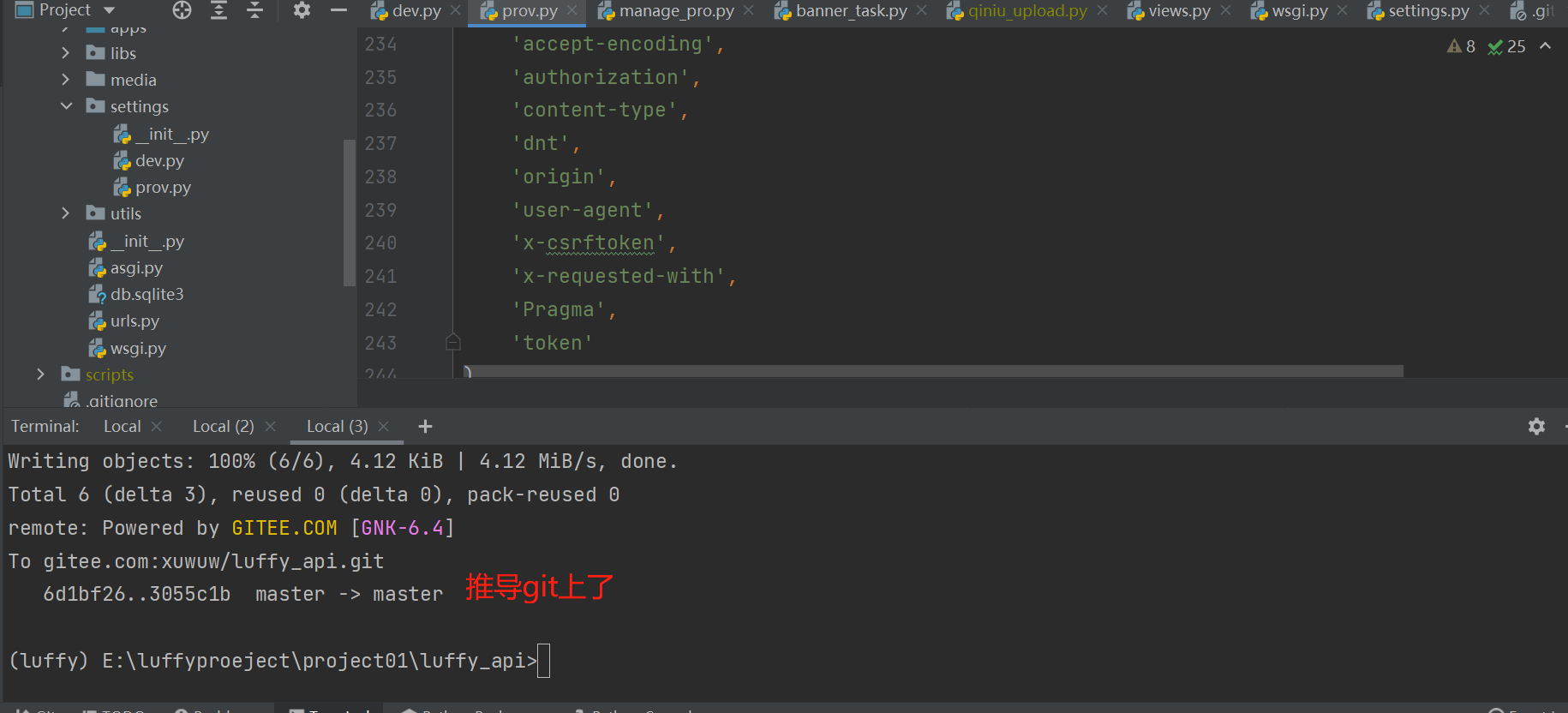The width and height of the screenshot is (1568, 713).
Task: Hide the Project panel with minus icon
Action: [338, 10]
